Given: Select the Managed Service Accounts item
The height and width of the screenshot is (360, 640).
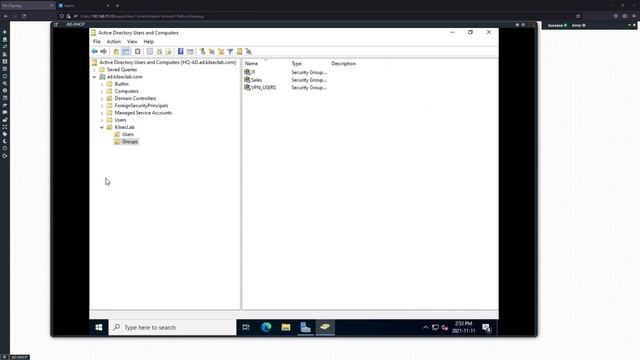Looking at the screenshot, I should tap(143, 113).
